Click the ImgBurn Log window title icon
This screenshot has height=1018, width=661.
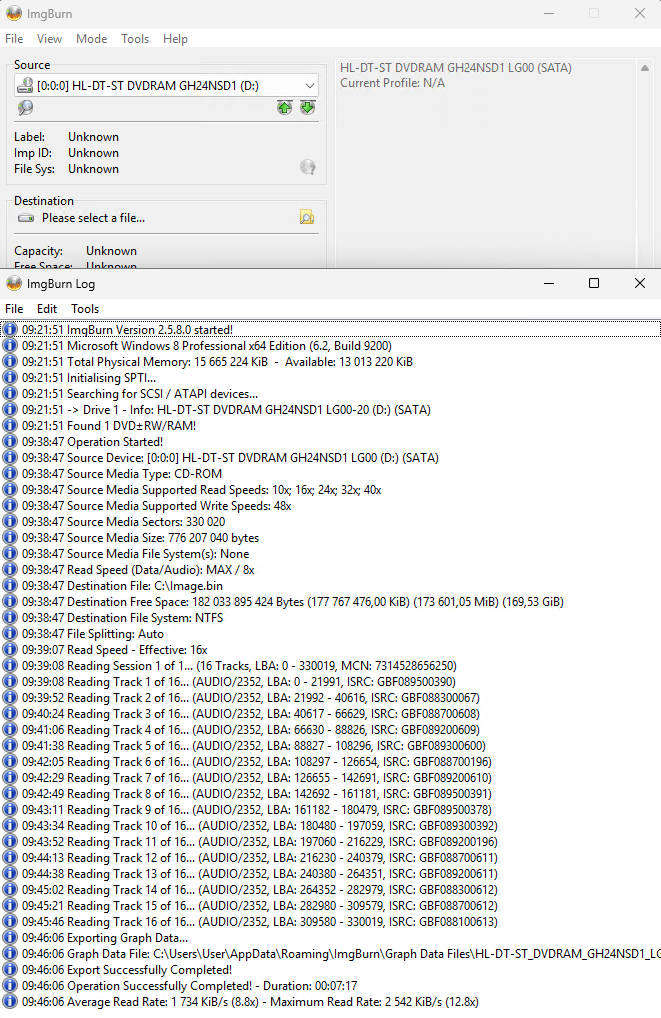click(14, 283)
